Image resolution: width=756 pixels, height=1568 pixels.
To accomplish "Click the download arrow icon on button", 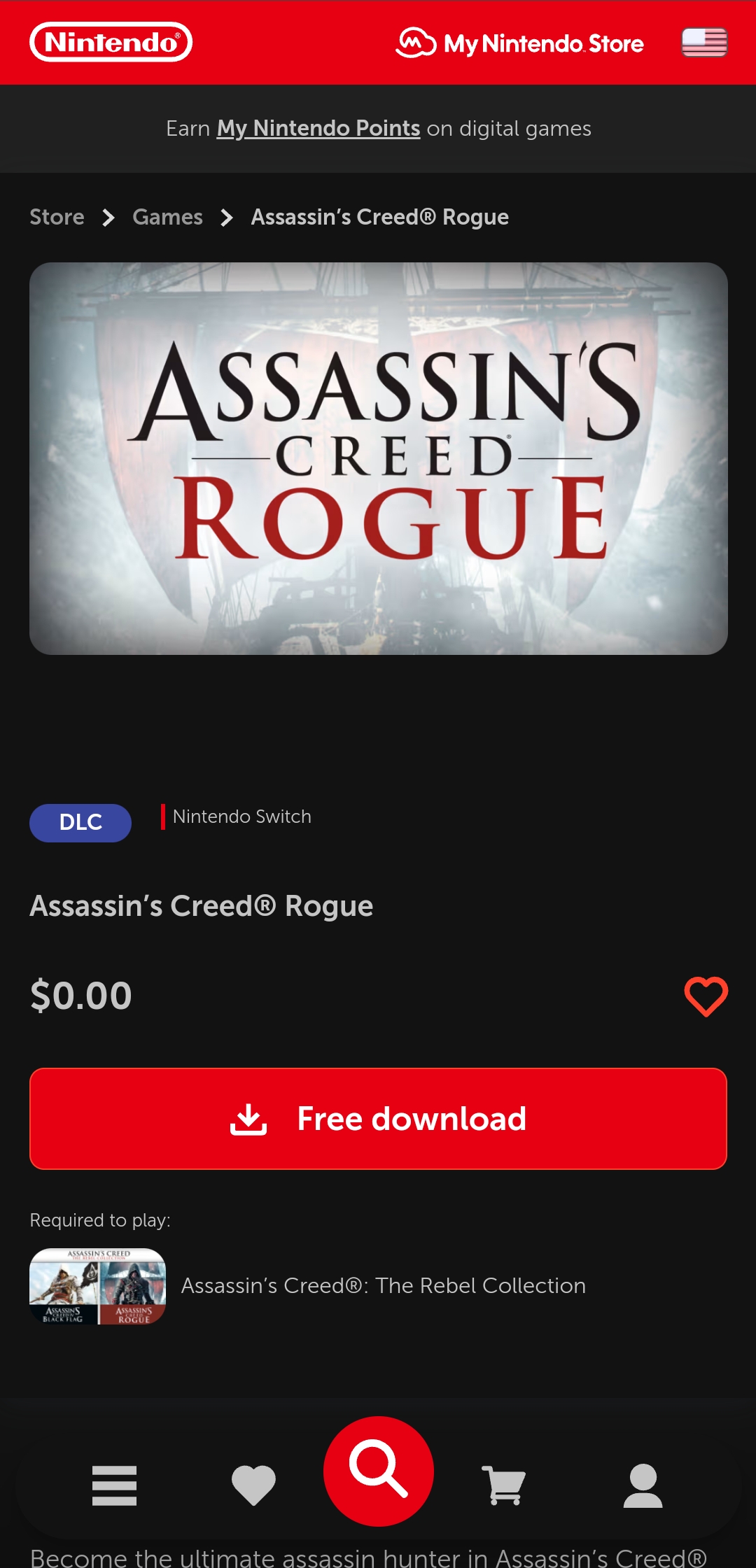I will pos(248,1119).
